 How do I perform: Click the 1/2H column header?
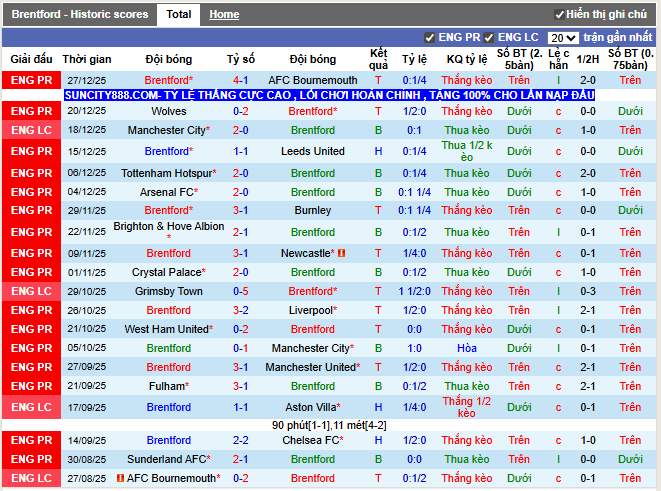(588, 59)
